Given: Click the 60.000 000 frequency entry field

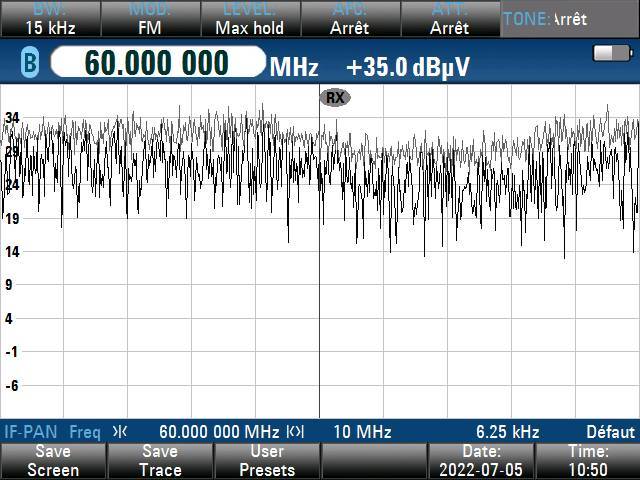Looking at the screenshot, I should [x=156, y=63].
